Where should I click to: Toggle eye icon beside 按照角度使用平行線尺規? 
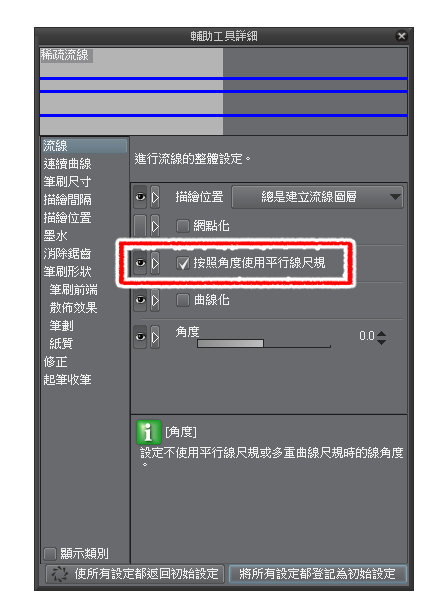pos(140,263)
